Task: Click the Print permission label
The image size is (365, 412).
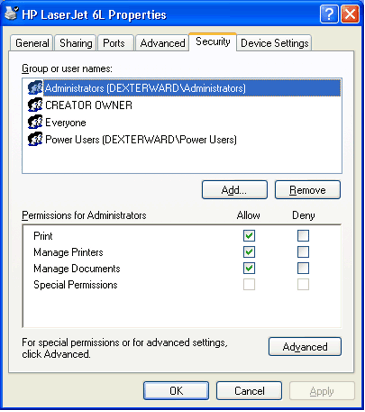Action: 43,236
